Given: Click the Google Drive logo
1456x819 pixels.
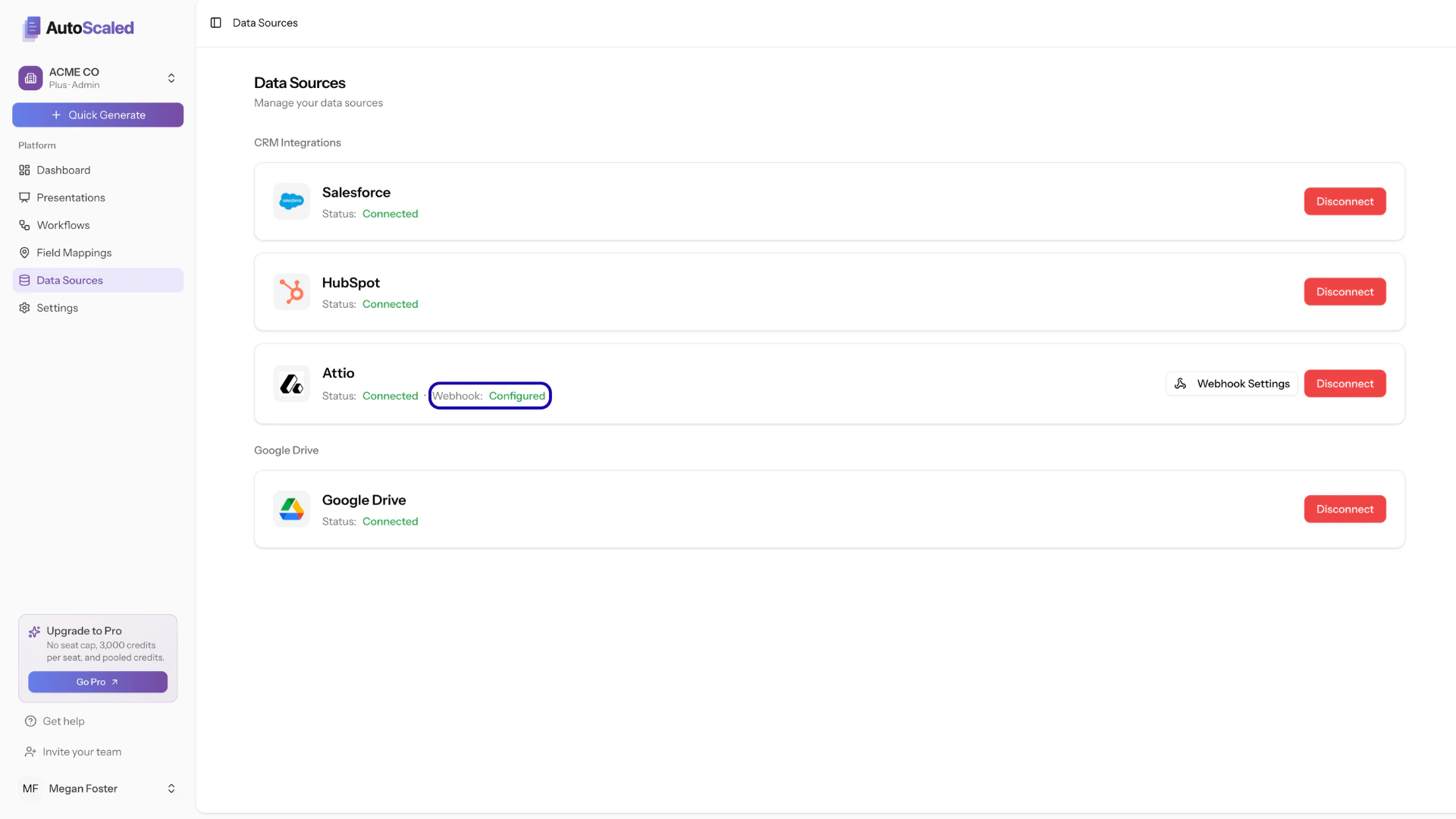Looking at the screenshot, I should [291, 509].
